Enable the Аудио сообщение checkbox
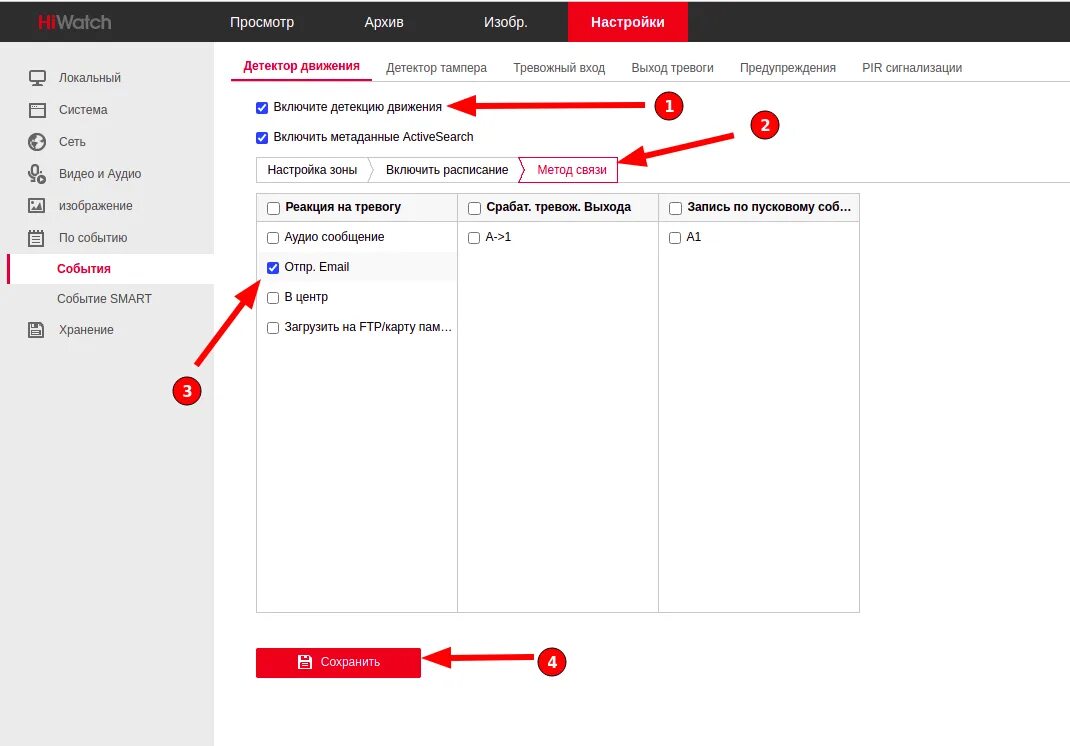This screenshot has width=1070, height=746. pyautogui.click(x=273, y=238)
